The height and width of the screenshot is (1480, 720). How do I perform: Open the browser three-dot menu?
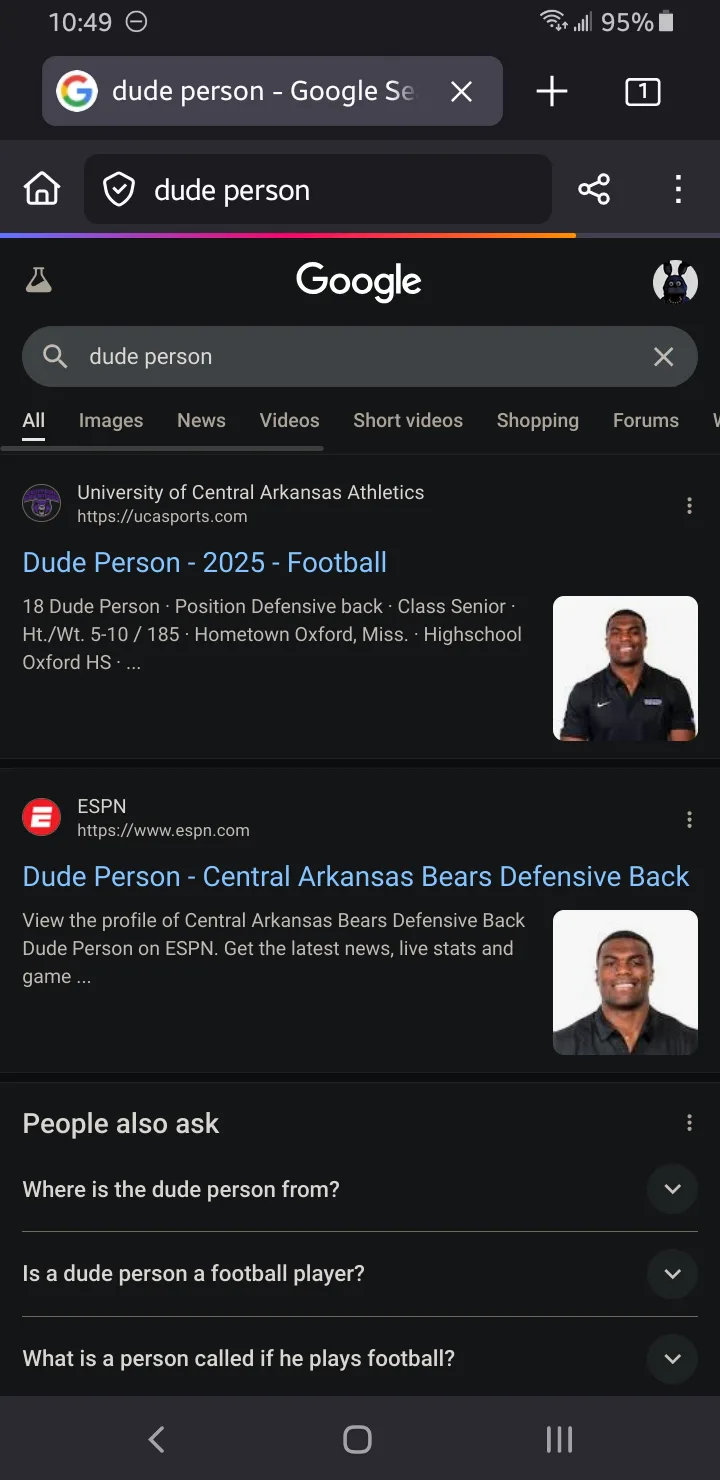678,189
